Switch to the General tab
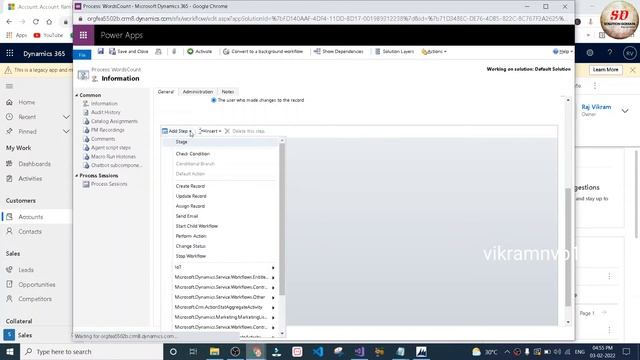The width and height of the screenshot is (640, 360). click(166, 92)
